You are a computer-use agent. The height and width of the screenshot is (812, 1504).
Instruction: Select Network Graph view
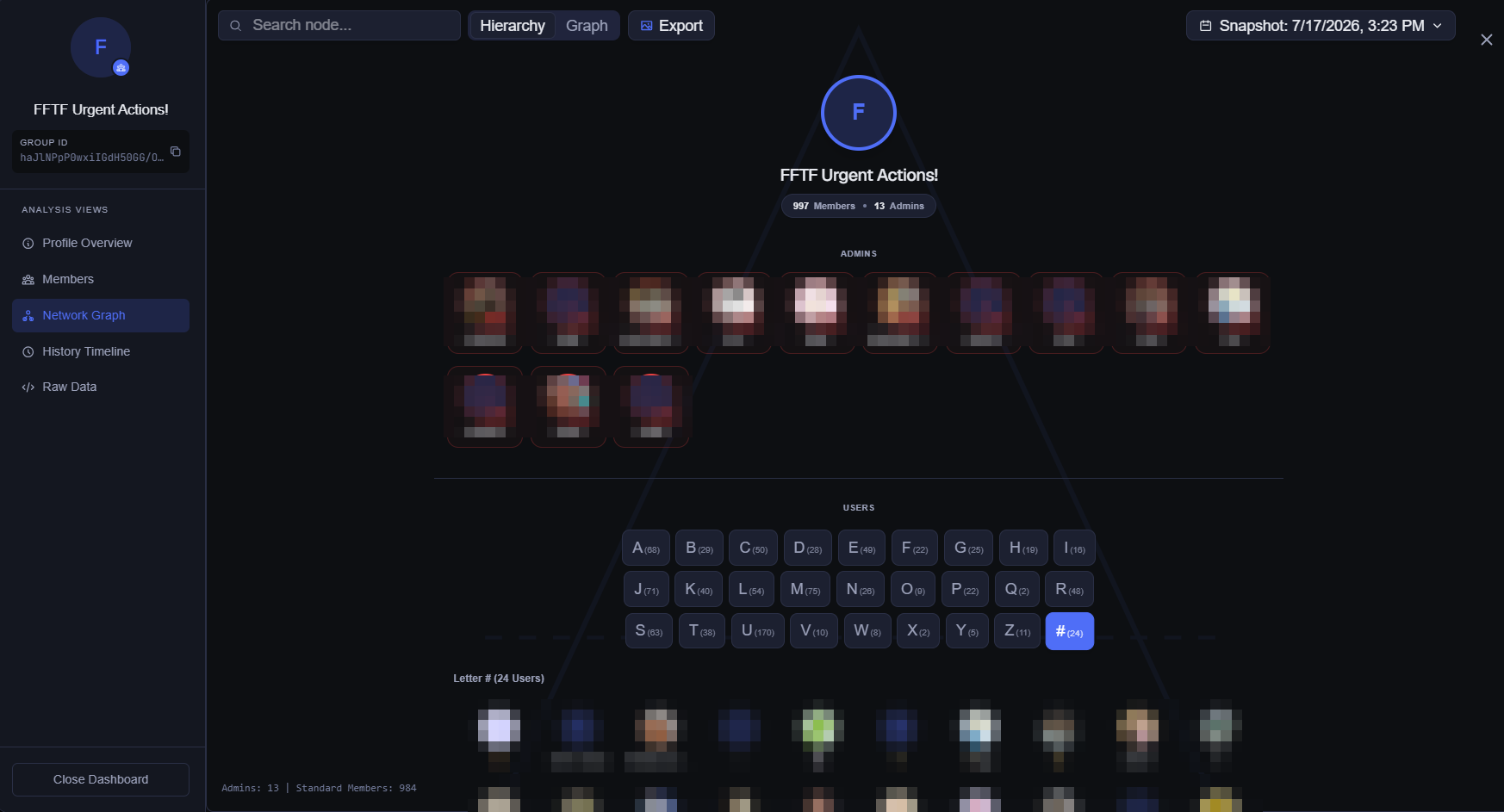(x=101, y=316)
